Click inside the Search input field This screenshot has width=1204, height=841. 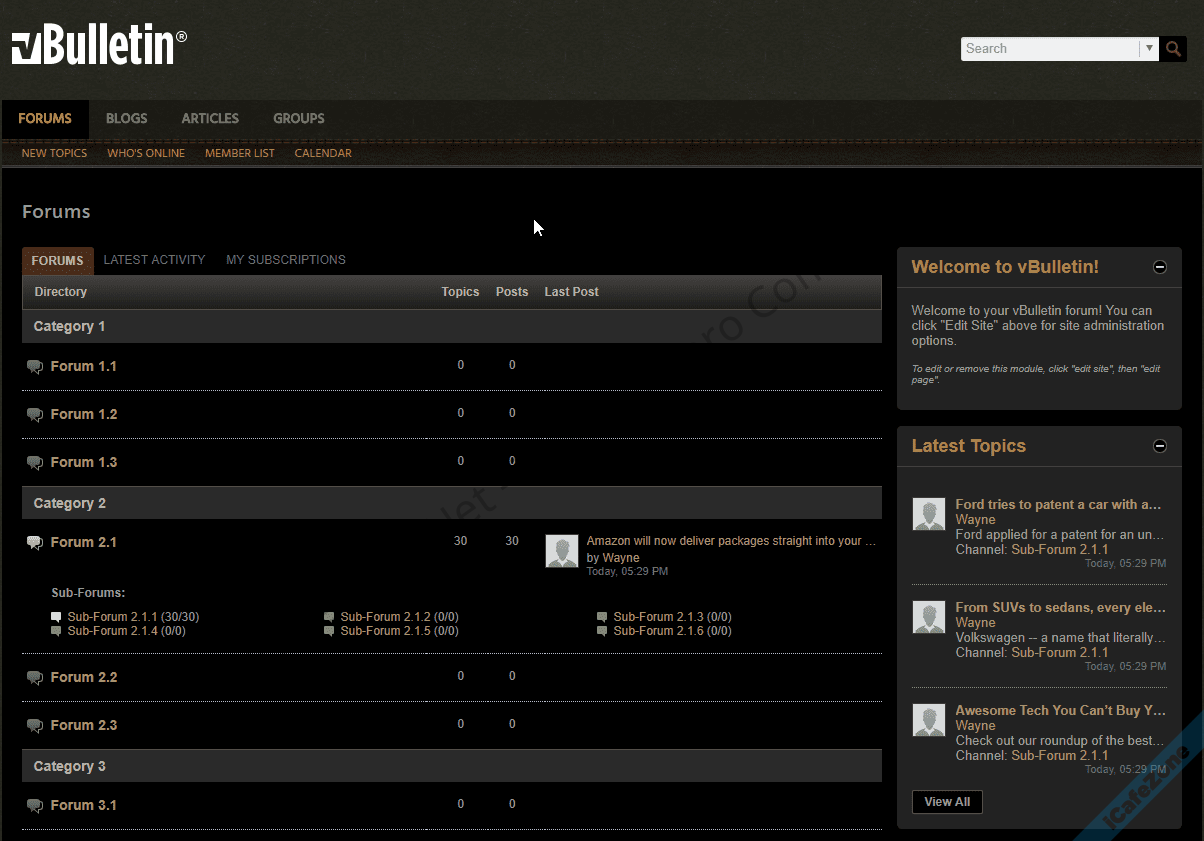[1048, 48]
